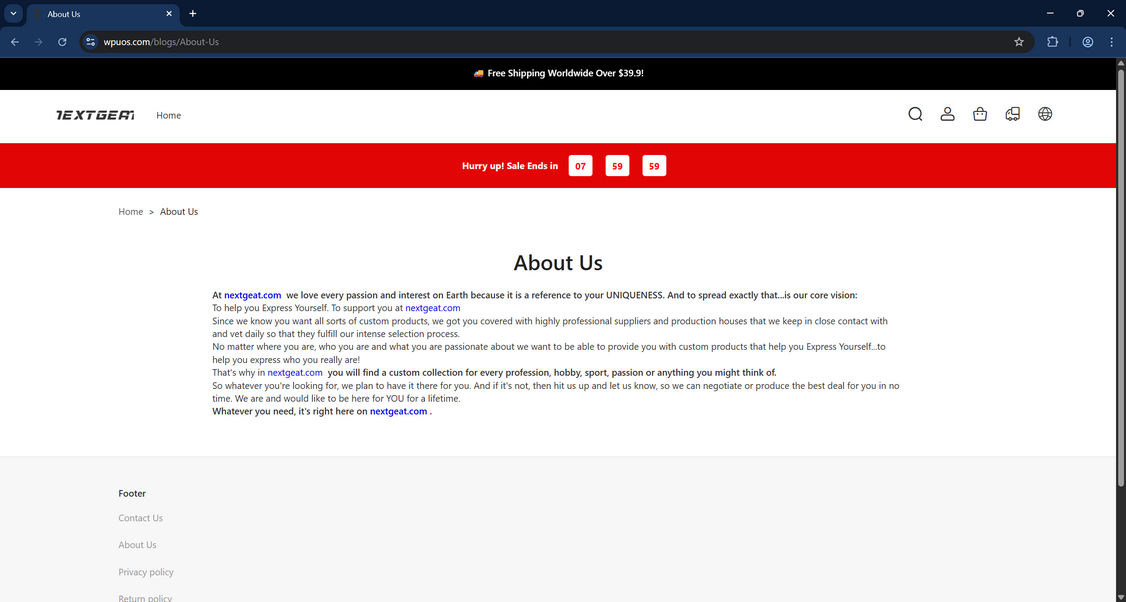Reload the page
Image resolution: width=1126 pixels, height=602 pixels.
62,42
